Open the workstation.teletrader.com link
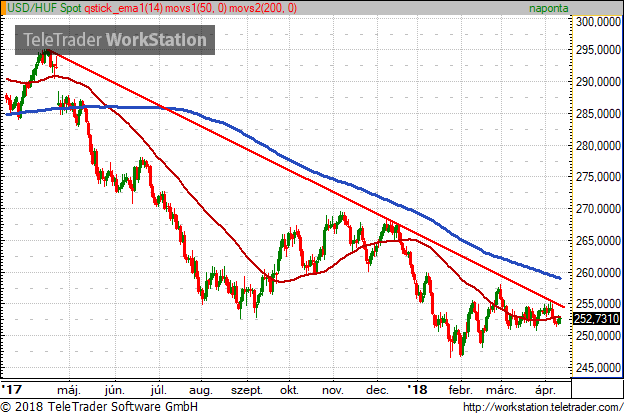Viewport: 624px width, 416px height. (x=543, y=408)
